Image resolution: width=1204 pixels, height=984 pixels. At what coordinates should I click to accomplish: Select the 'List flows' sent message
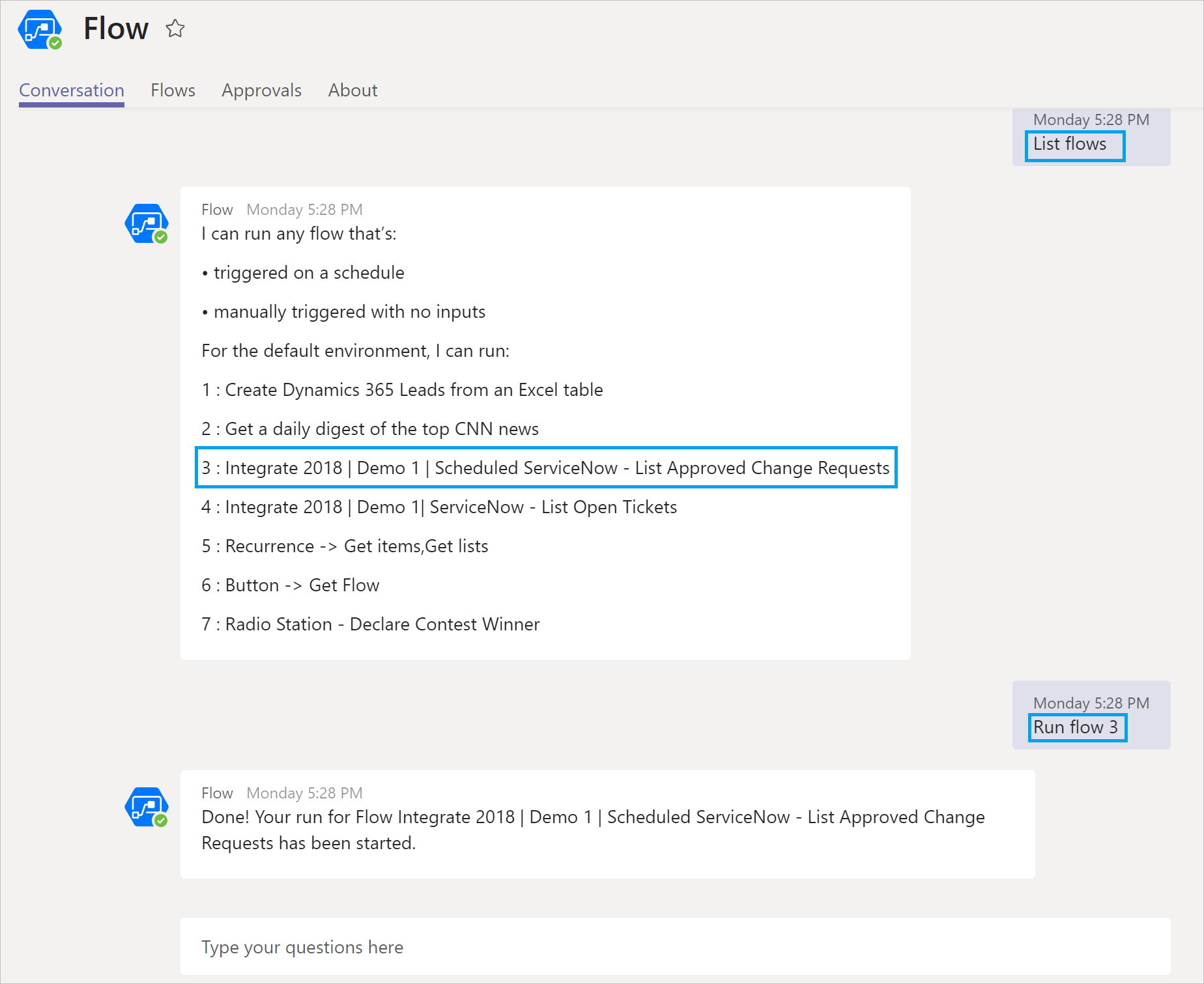click(1070, 144)
